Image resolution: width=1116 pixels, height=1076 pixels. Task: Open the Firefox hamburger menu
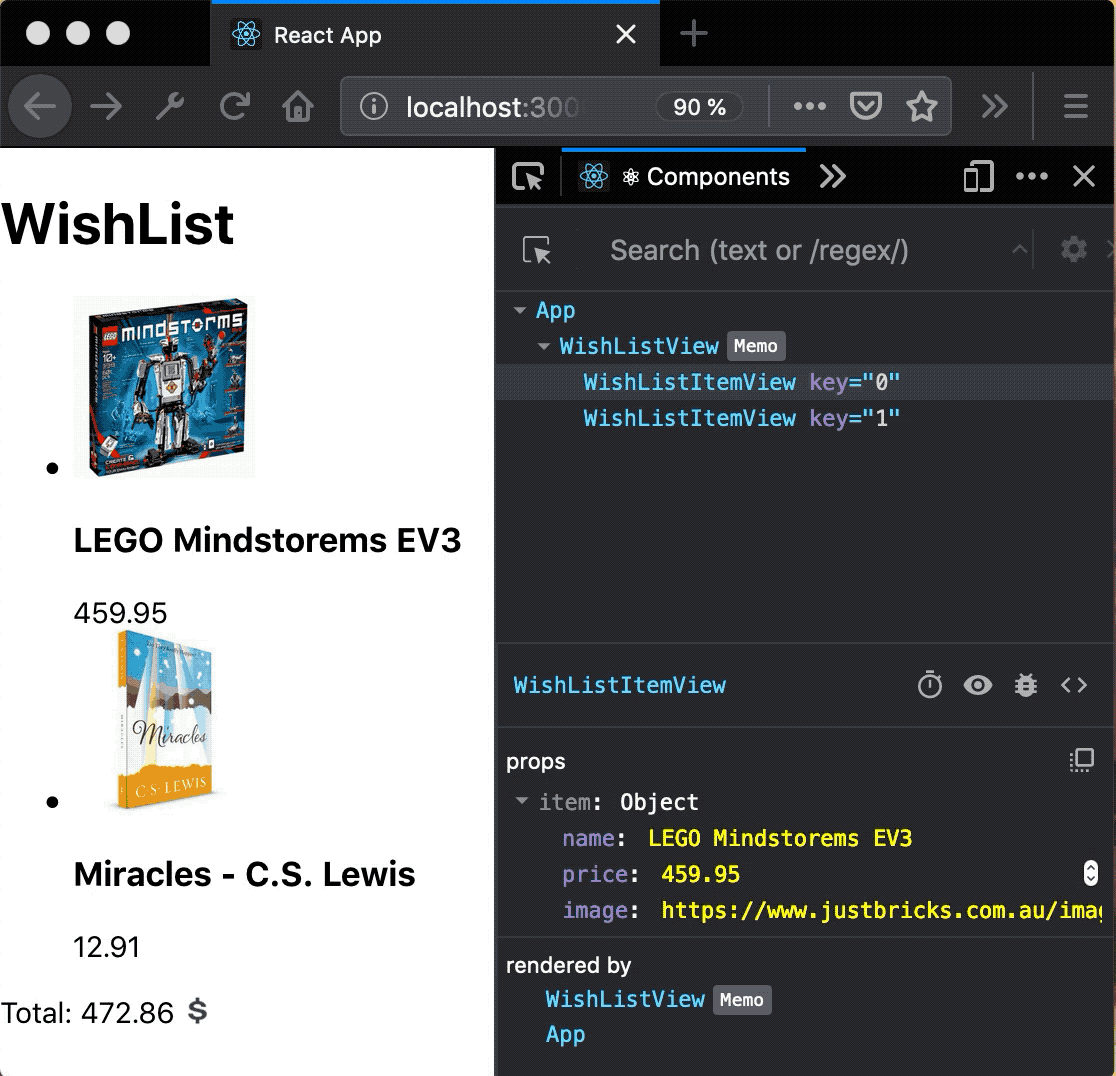1075,107
